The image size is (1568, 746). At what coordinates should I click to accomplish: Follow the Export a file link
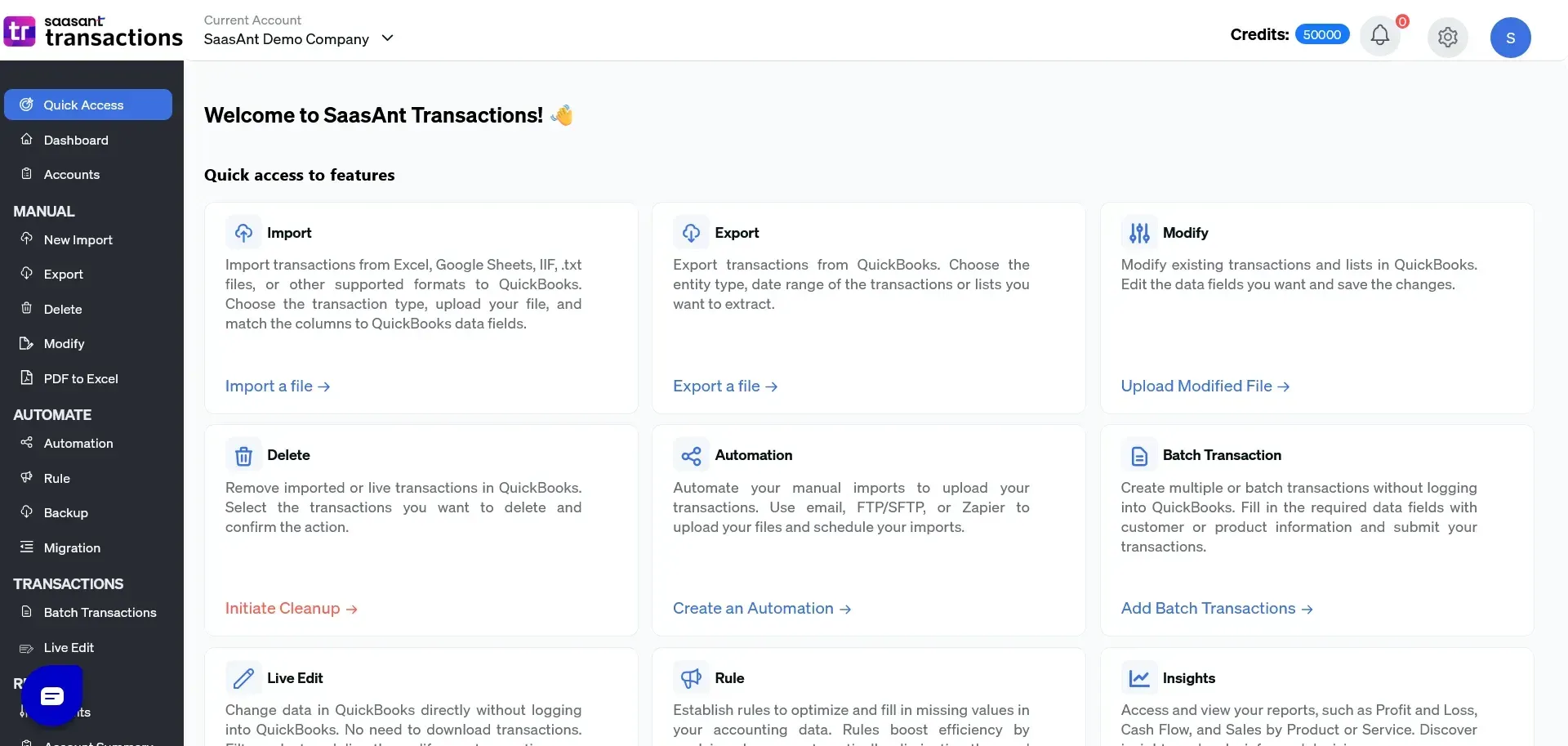725,386
